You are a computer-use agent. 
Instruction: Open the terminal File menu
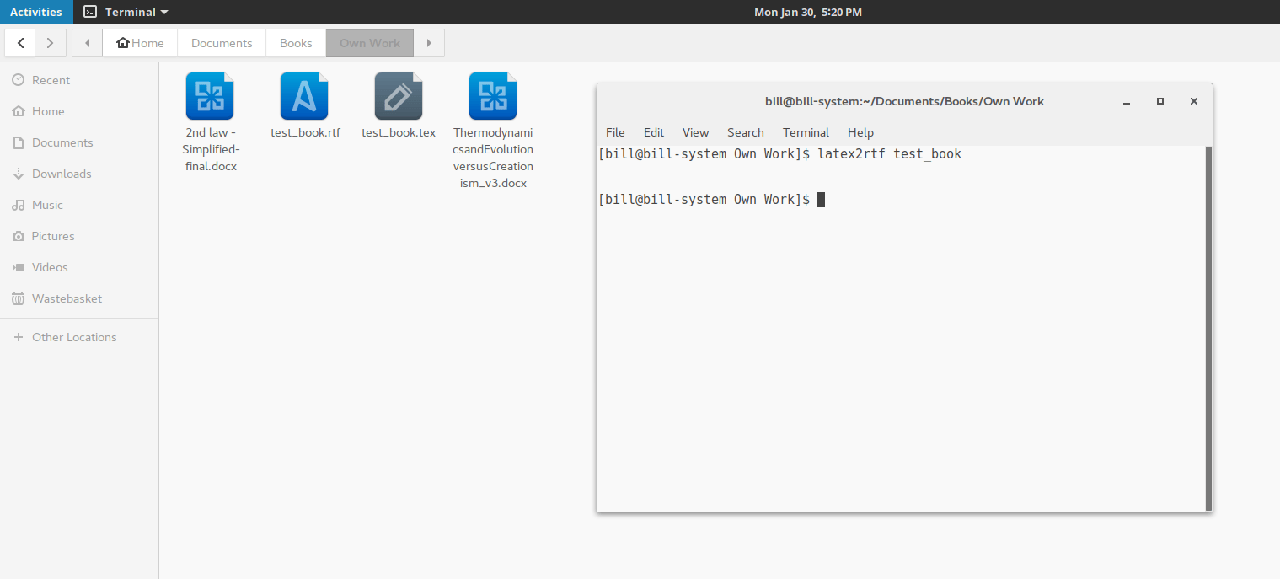615,133
